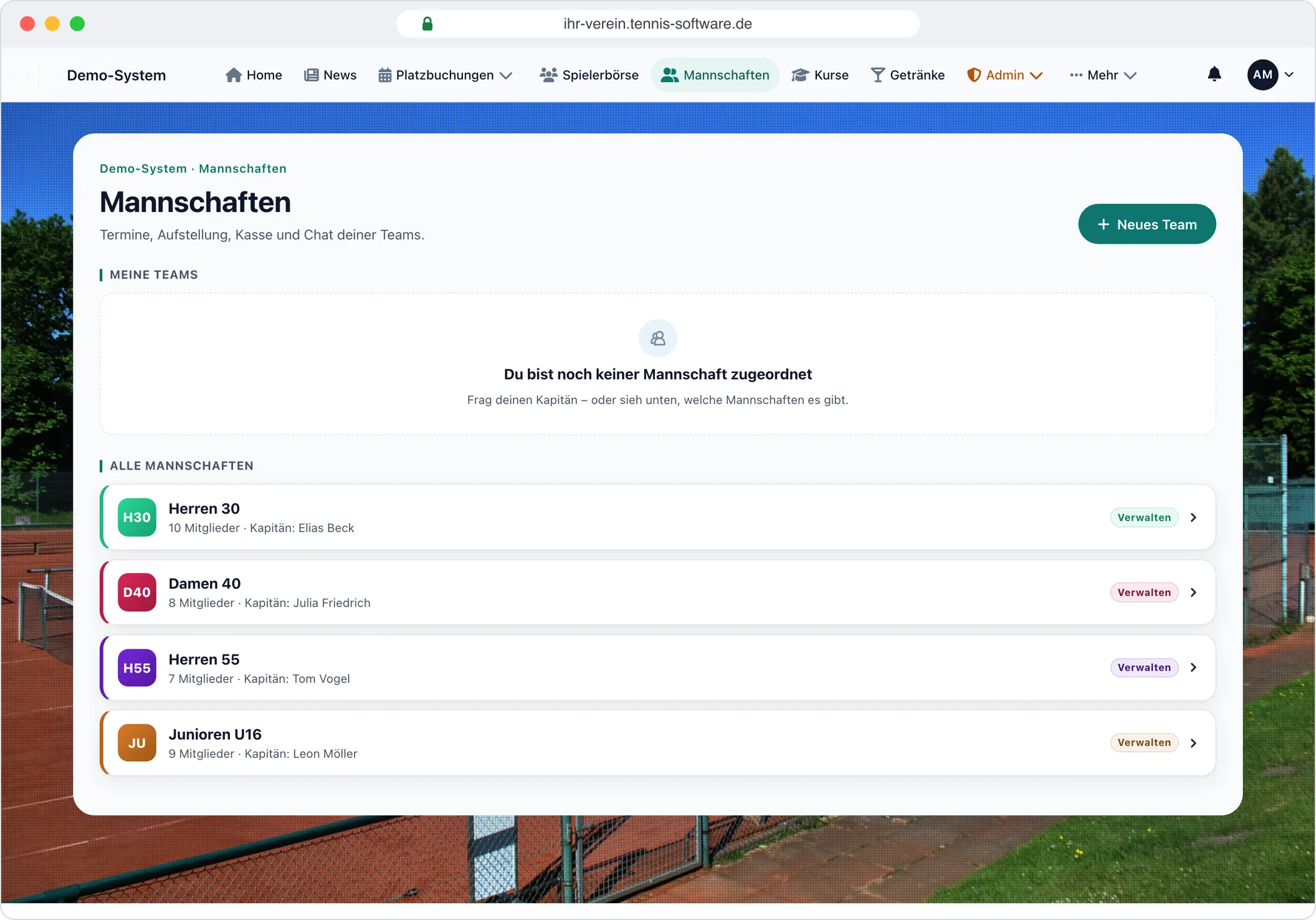Click the Getränke cocktail glass icon
This screenshot has height=920, width=1316.
(877, 75)
